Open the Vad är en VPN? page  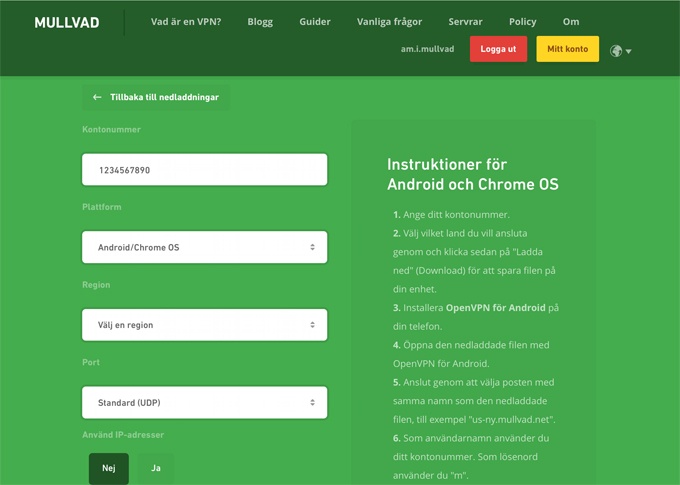[186, 22]
